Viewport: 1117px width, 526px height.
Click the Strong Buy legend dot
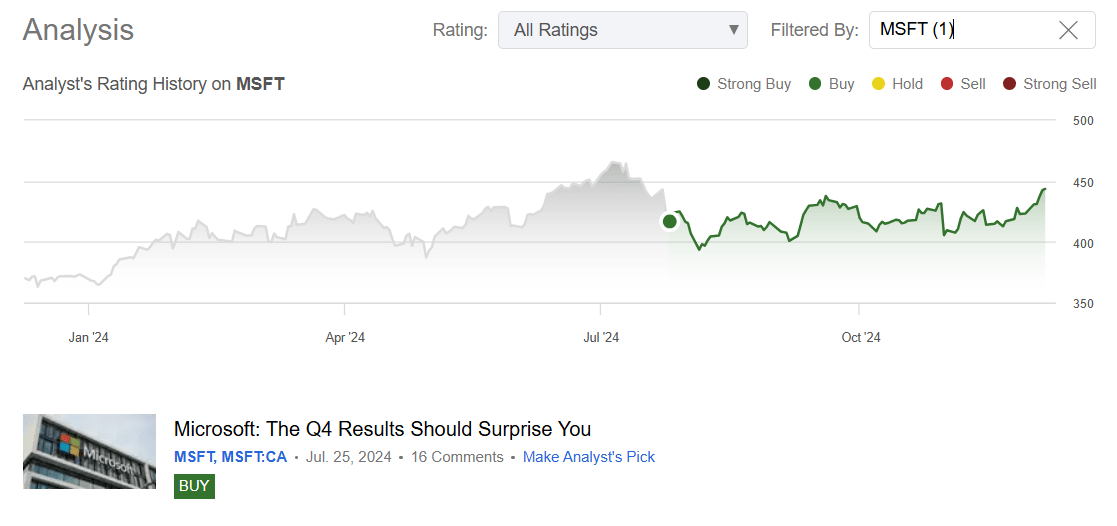click(x=704, y=84)
